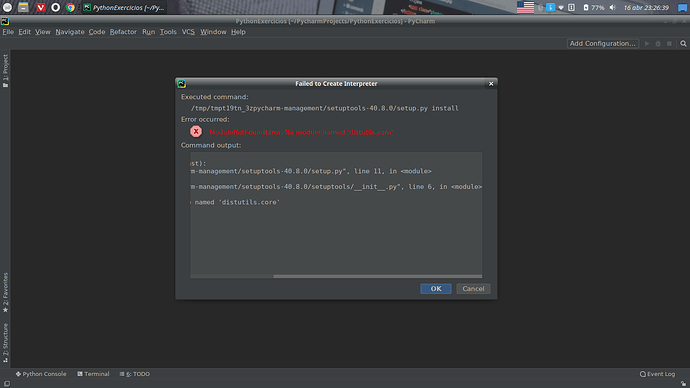Screen dimensions: 690x388
Task: Click the OK button in the error dialog
Action: [x=436, y=289]
